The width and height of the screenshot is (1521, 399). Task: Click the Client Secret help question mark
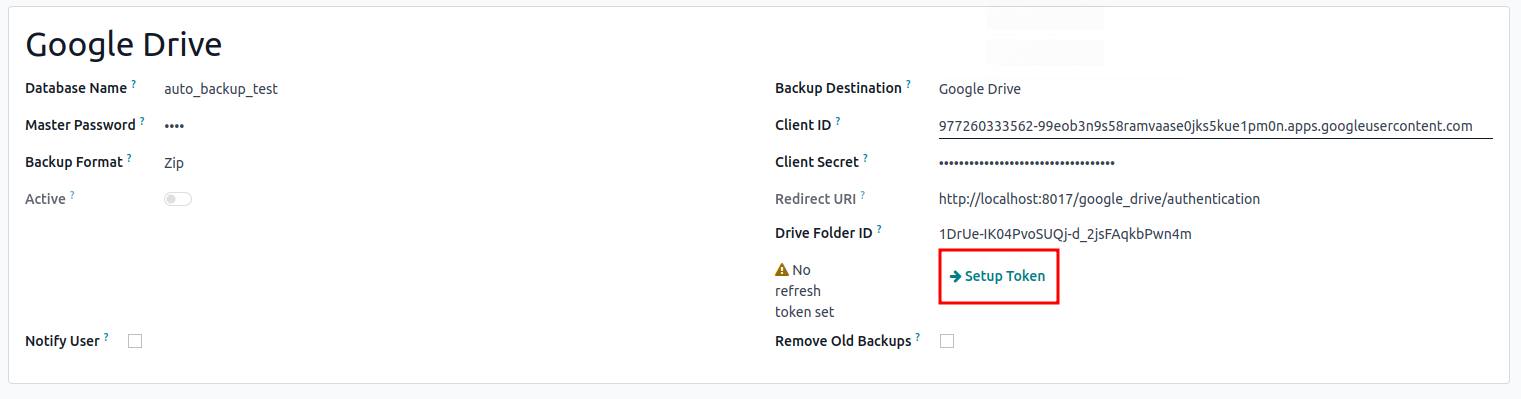pyautogui.click(x=865, y=159)
